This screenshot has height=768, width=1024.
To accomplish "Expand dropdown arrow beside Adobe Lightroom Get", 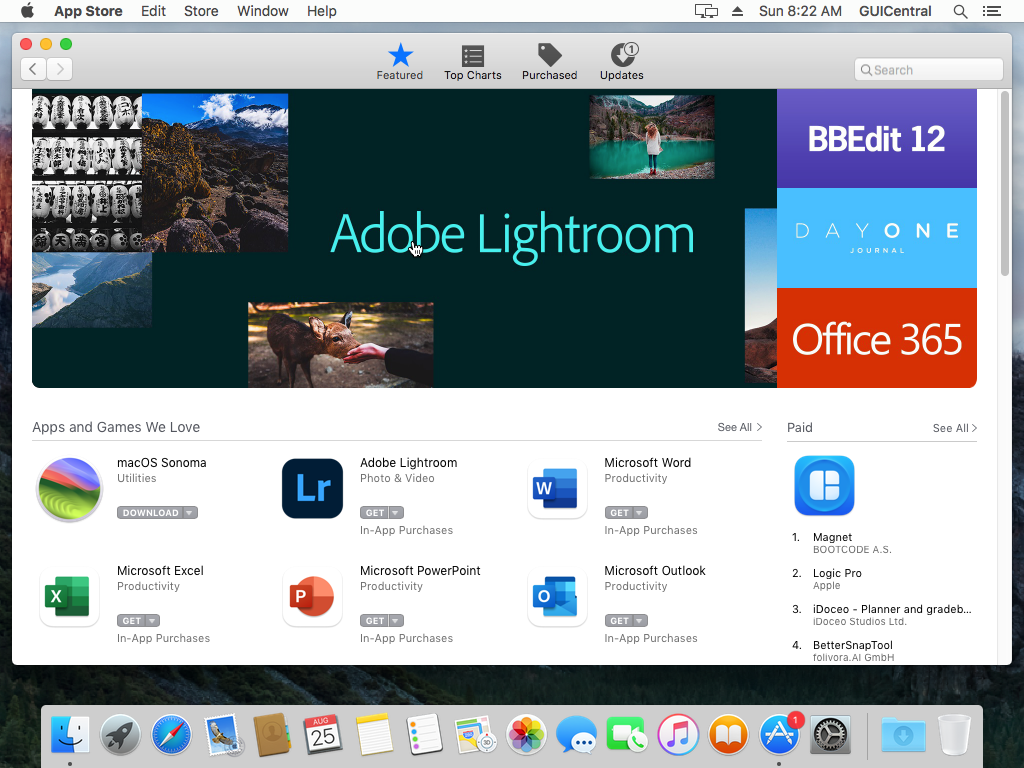I will 396,513.
